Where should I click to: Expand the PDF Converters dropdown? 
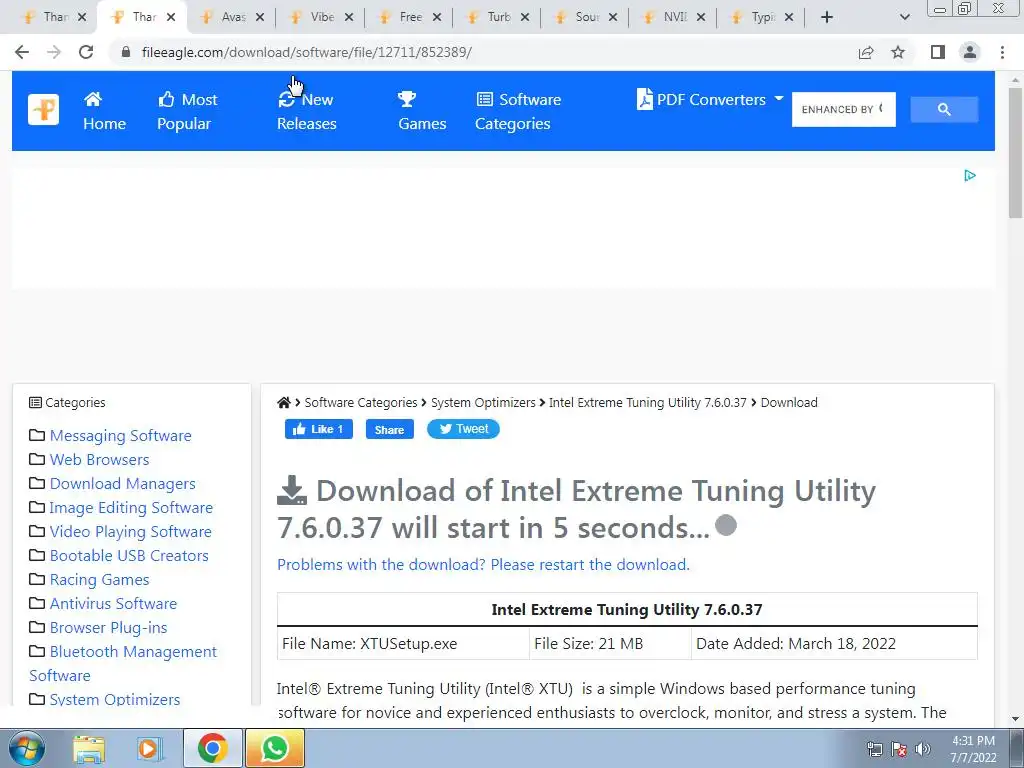[710, 99]
